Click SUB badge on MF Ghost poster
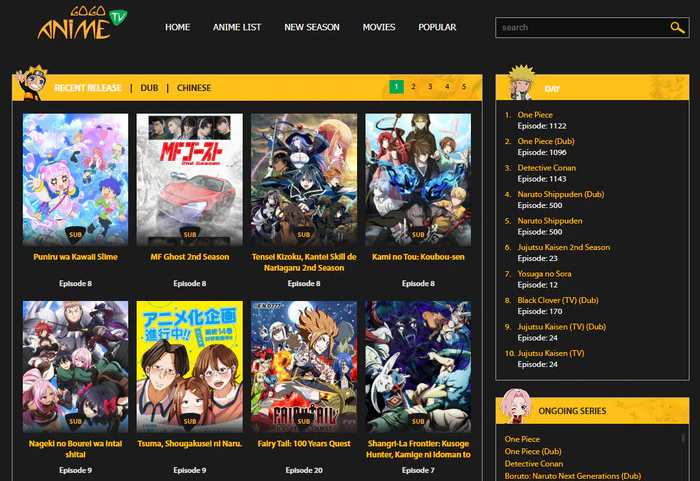 [x=190, y=234]
